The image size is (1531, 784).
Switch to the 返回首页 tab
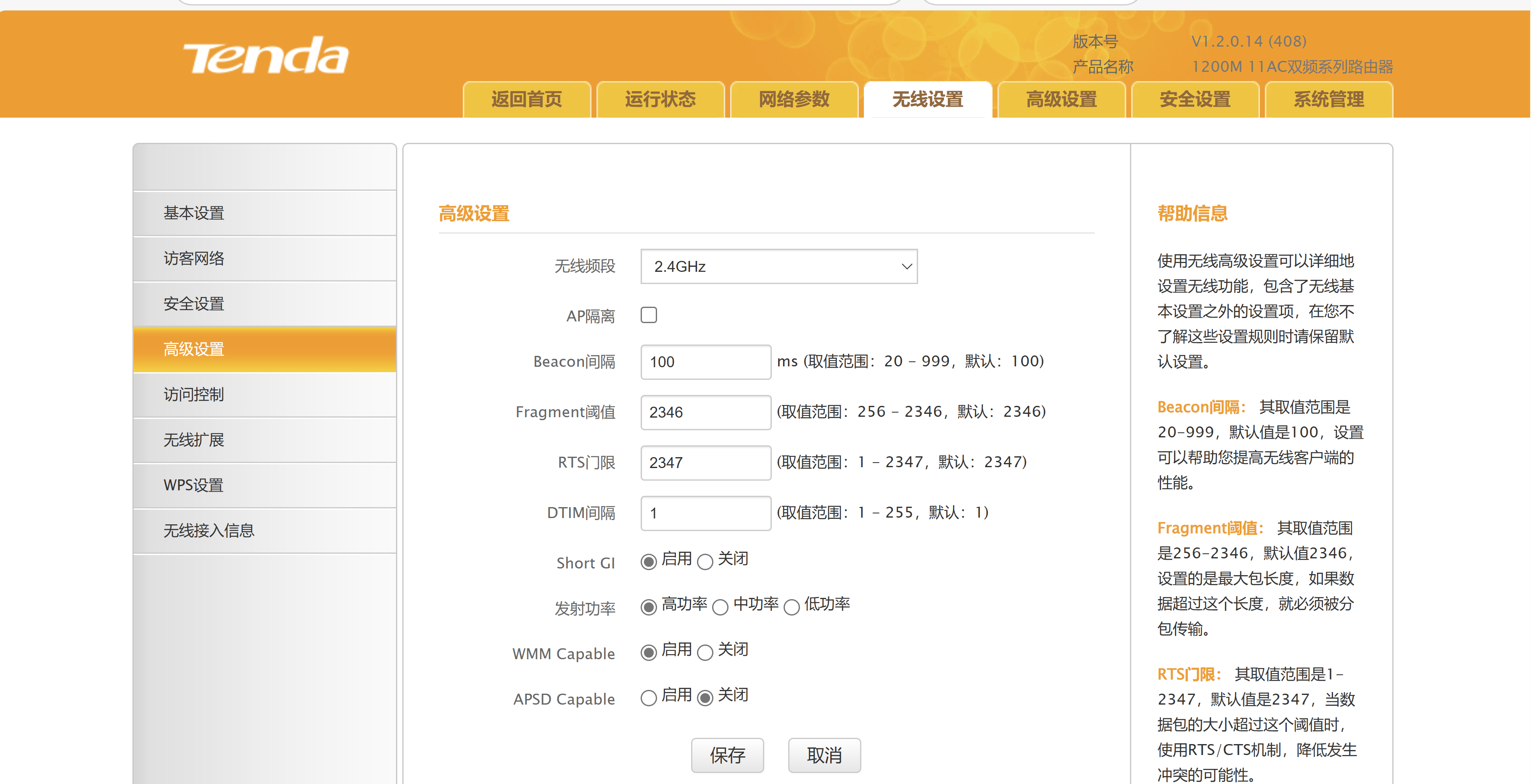pos(527,99)
